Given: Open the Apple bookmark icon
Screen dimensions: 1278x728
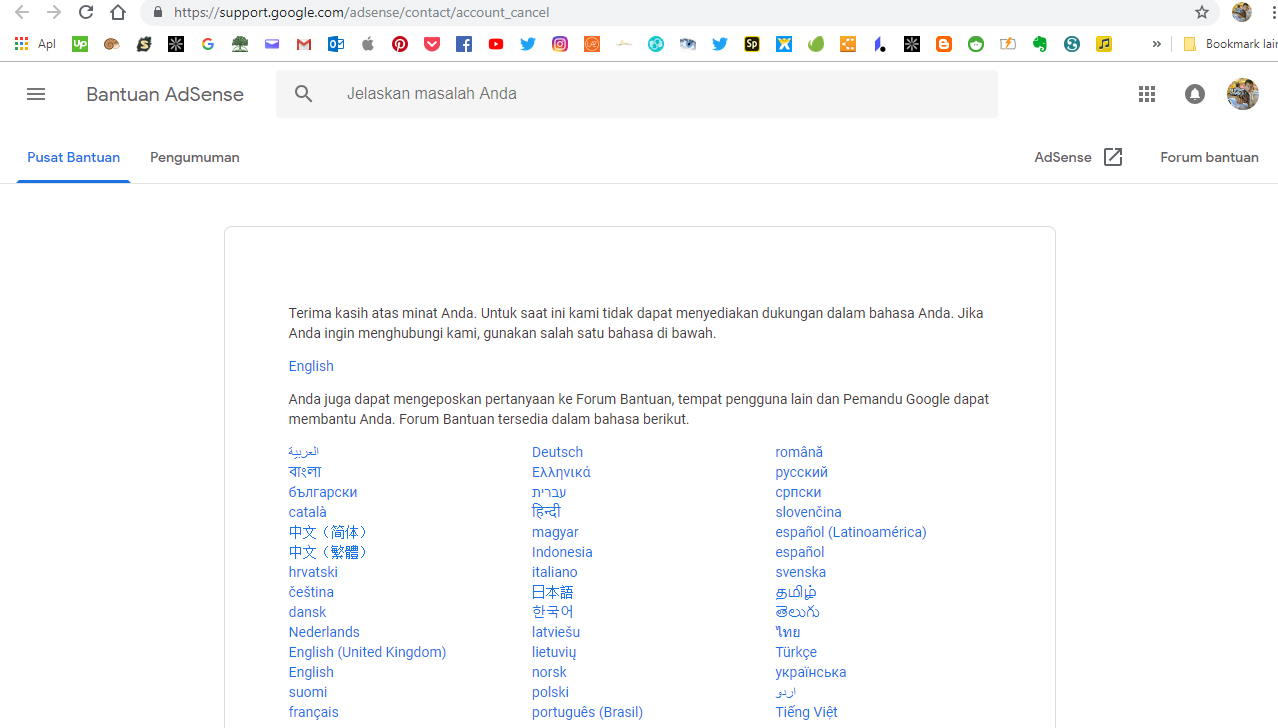Looking at the screenshot, I should point(368,44).
